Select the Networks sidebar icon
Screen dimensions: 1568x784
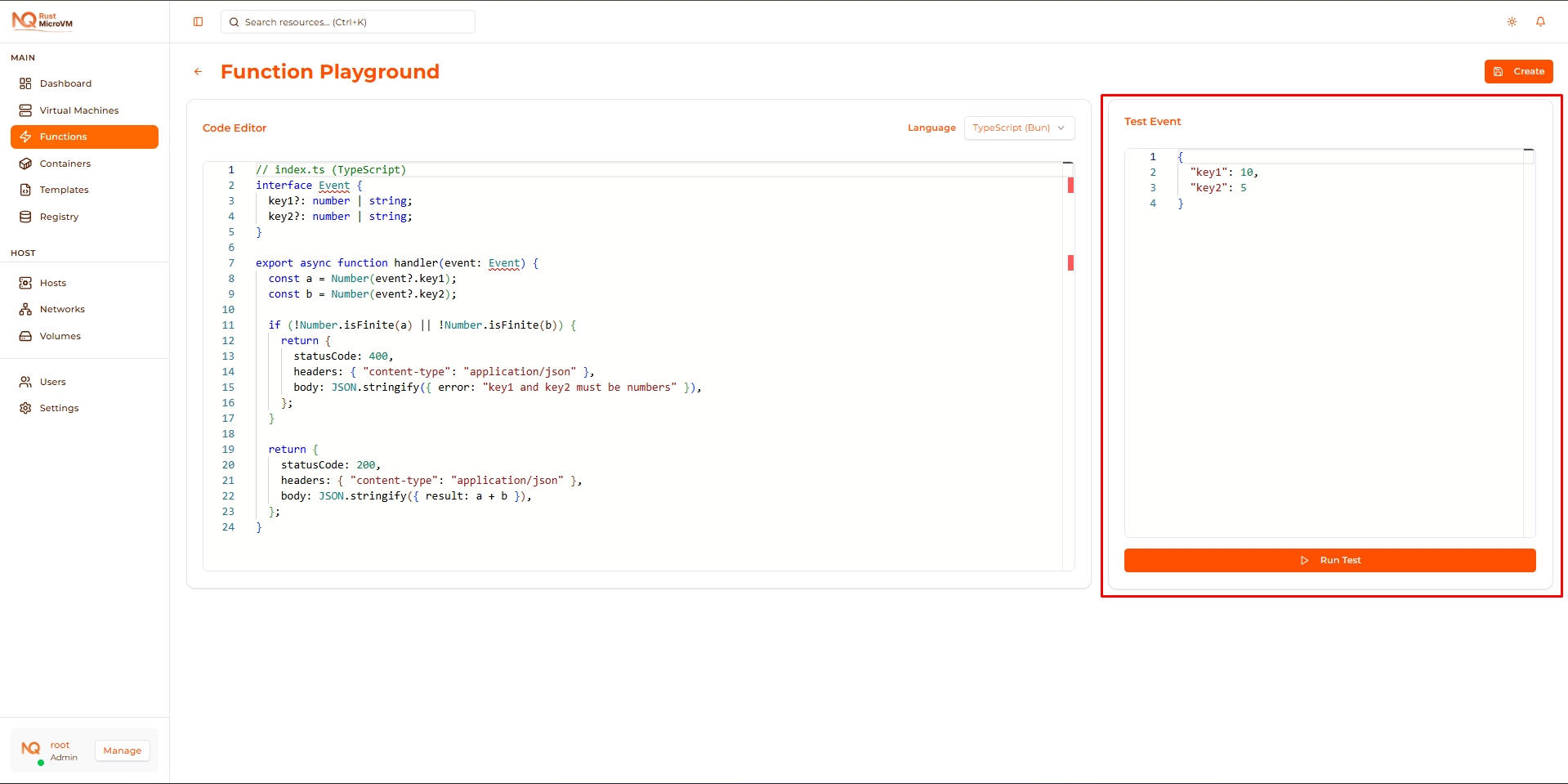25,308
